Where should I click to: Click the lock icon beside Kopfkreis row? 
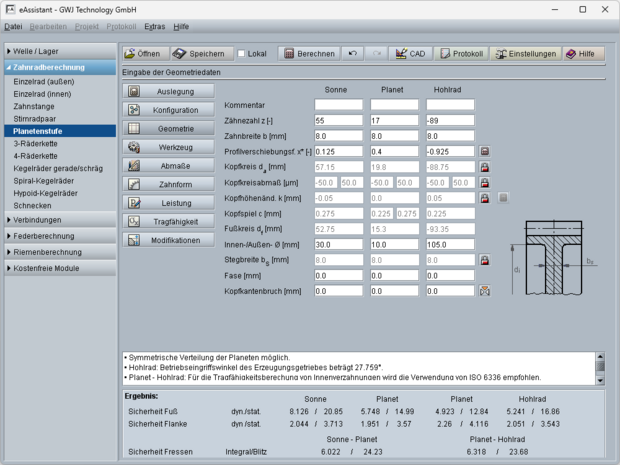[x=485, y=167]
